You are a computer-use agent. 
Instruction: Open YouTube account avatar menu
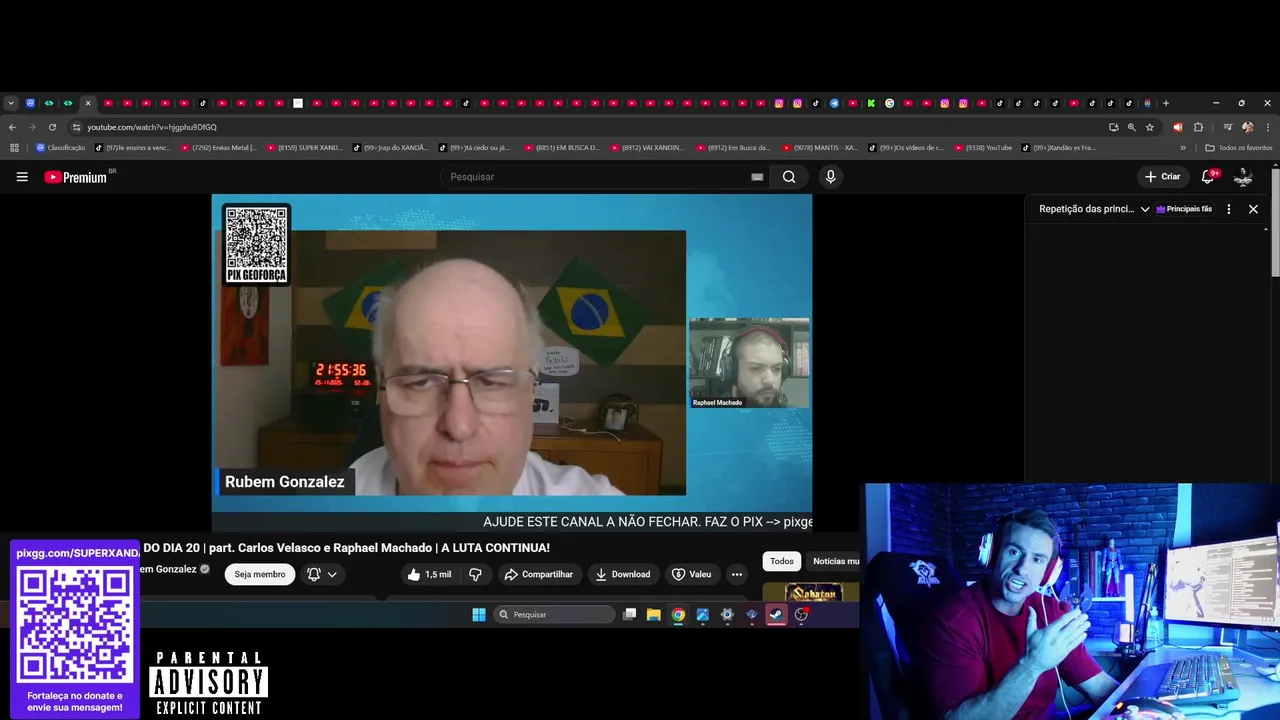tap(1243, 177)
